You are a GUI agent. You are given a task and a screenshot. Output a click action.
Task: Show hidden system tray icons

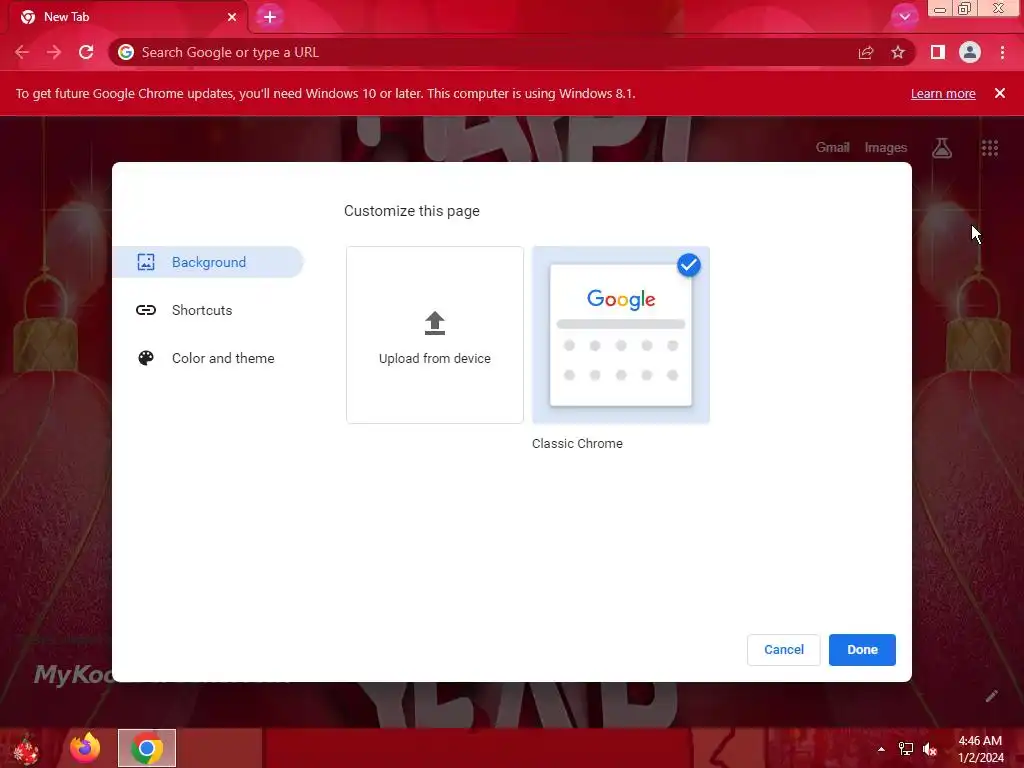881,749
